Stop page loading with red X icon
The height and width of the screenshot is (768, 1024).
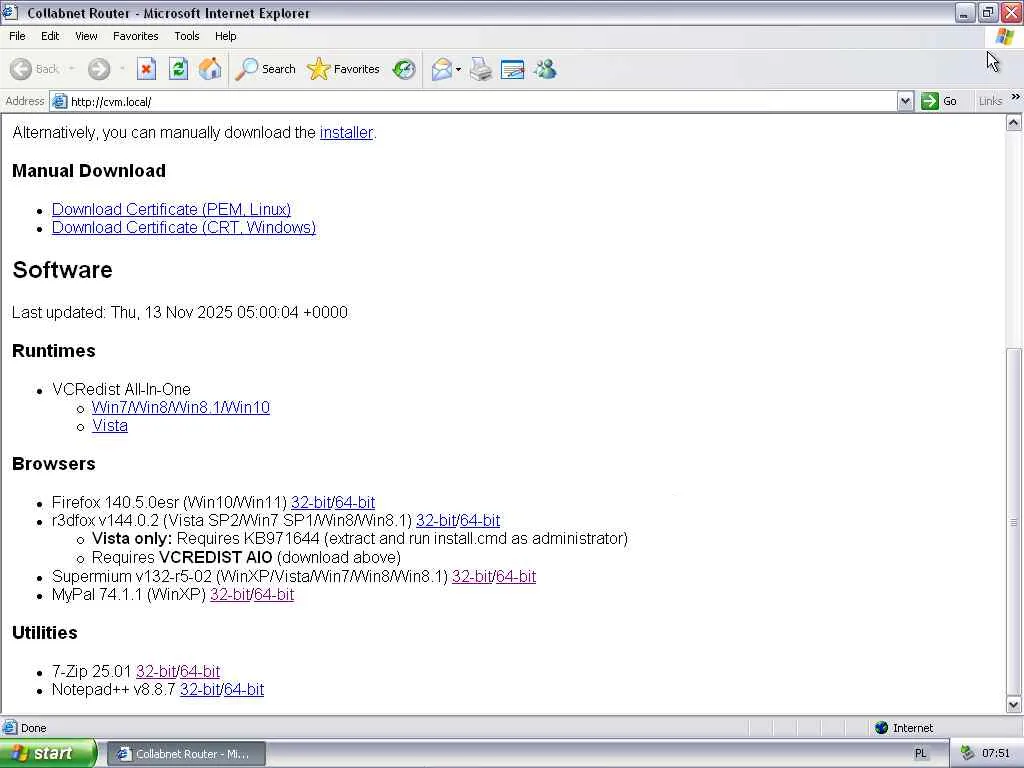tap(146, 69)
